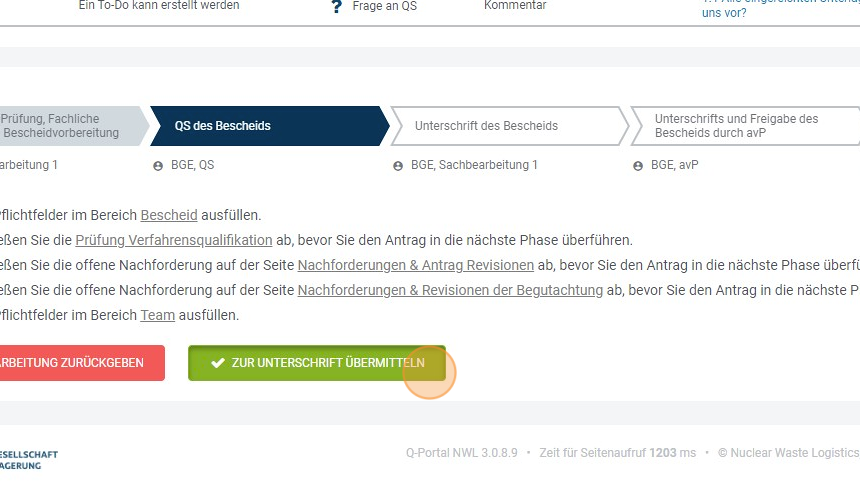Click the person icon next to BGE, QS
Screen dimensions: 860x481
tap(158, 166)
